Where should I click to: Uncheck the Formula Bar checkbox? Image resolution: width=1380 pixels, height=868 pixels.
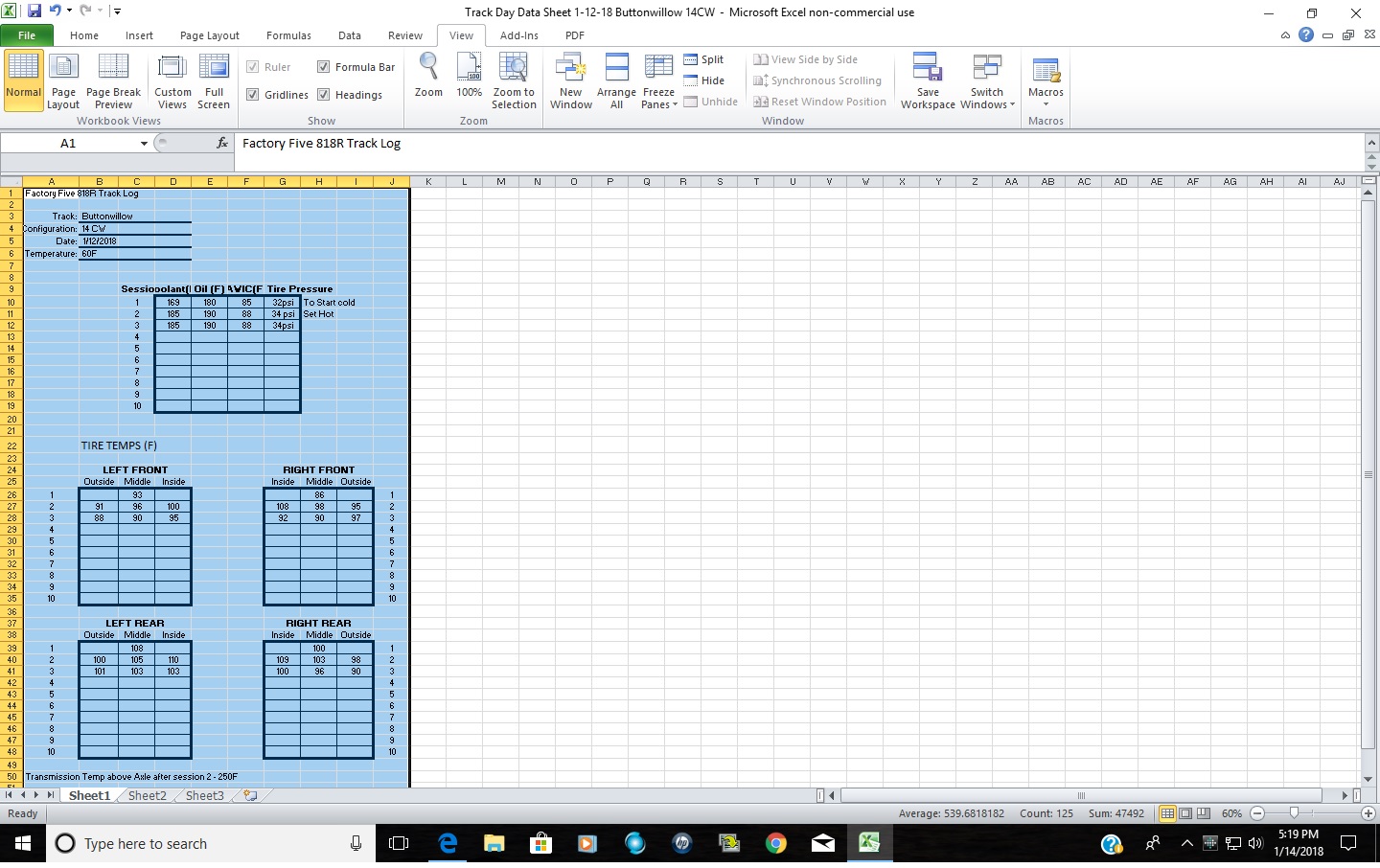(324, 67)
